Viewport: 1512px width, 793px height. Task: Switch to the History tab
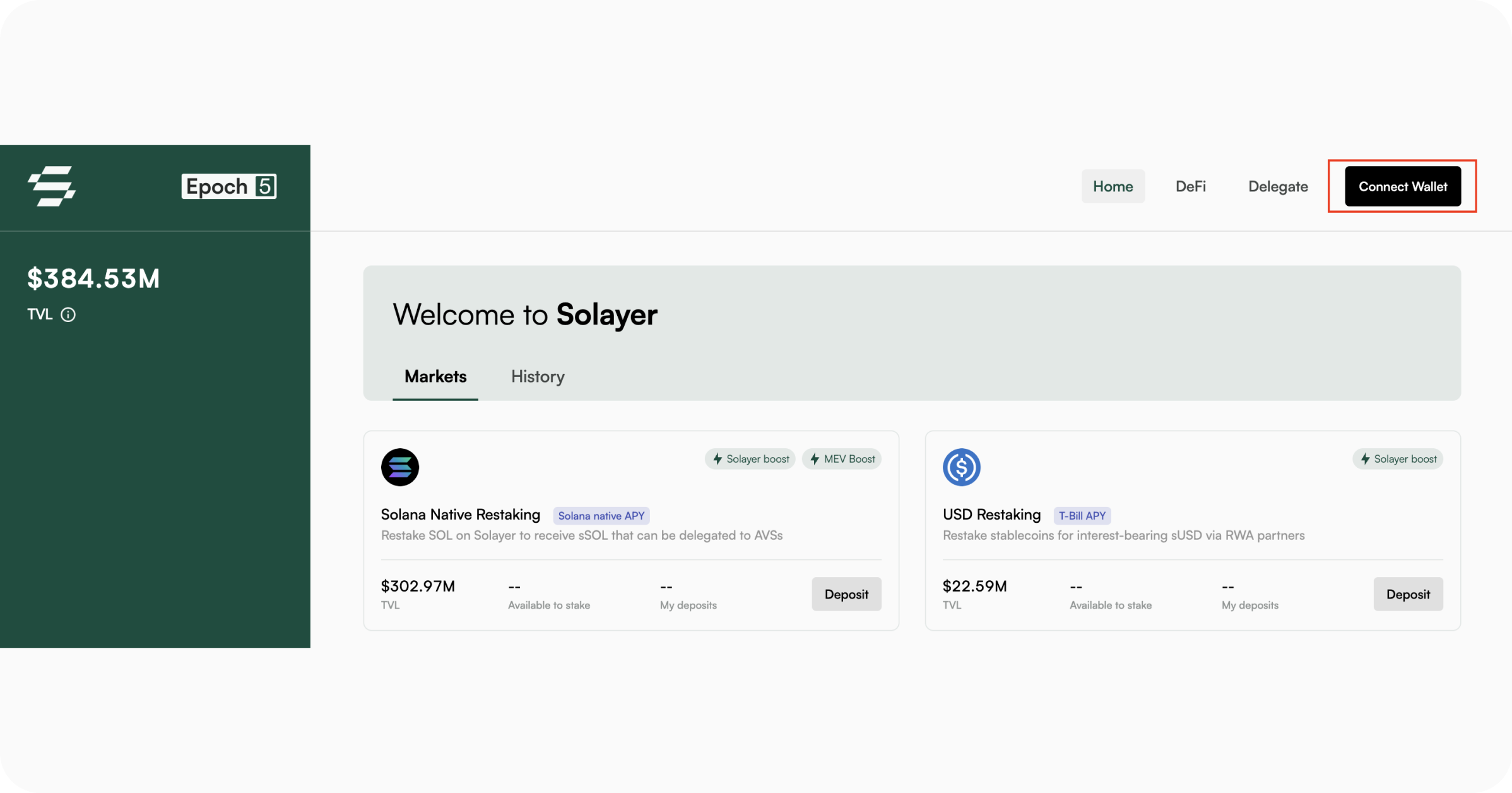click(538, 376)
